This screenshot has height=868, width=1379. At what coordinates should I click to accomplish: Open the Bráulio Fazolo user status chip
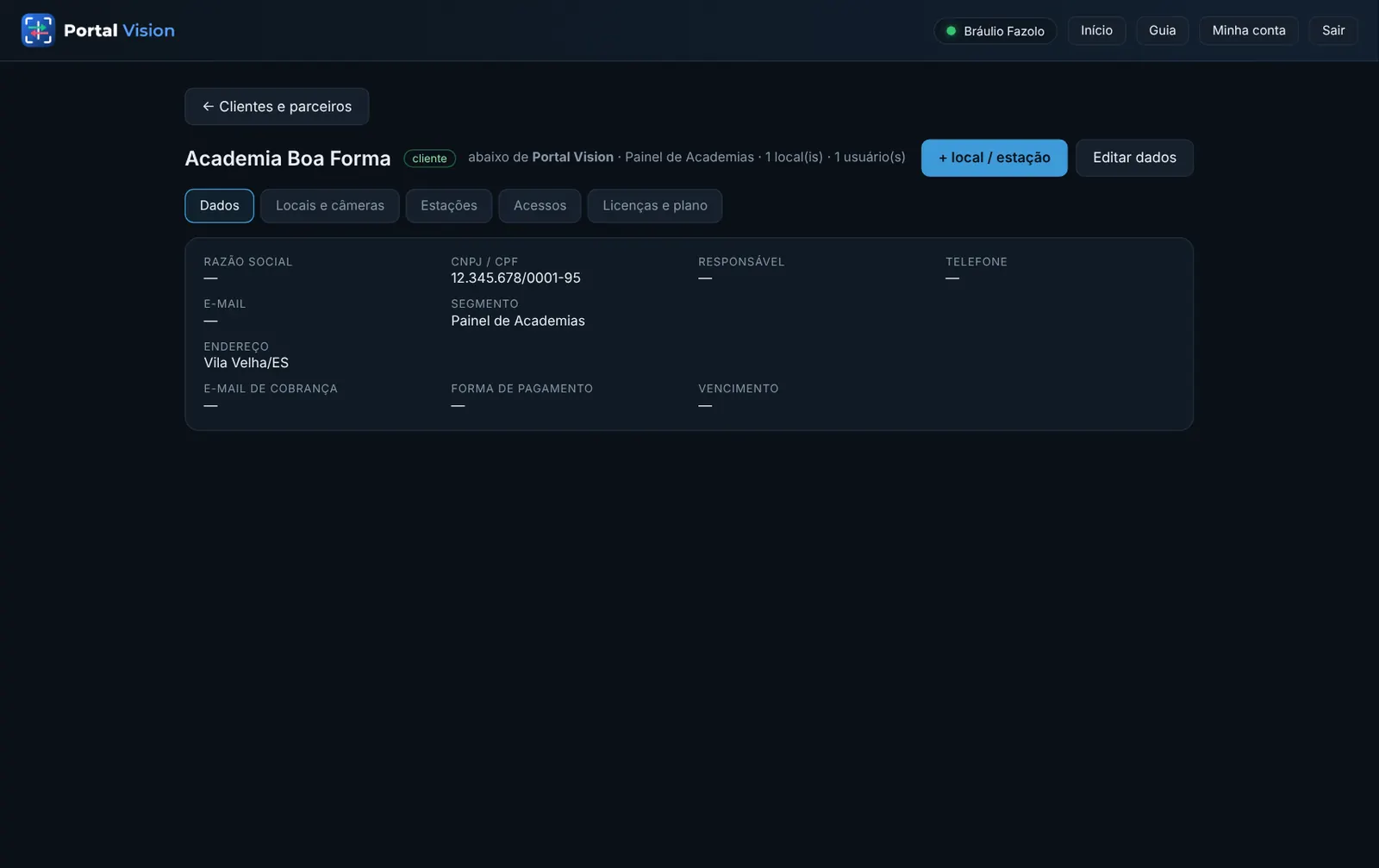click(995, 31)
